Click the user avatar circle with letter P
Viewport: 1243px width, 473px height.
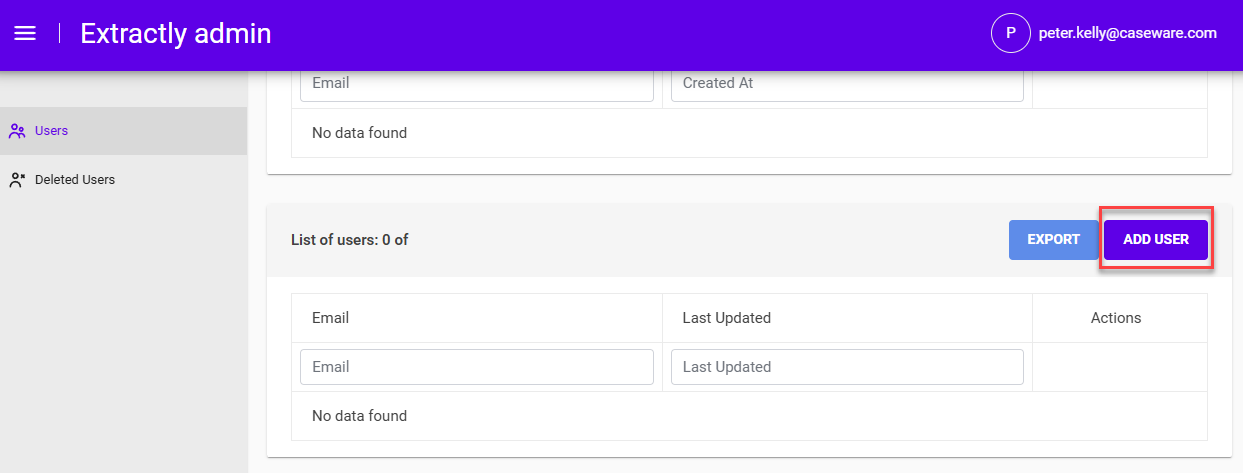1010,33
